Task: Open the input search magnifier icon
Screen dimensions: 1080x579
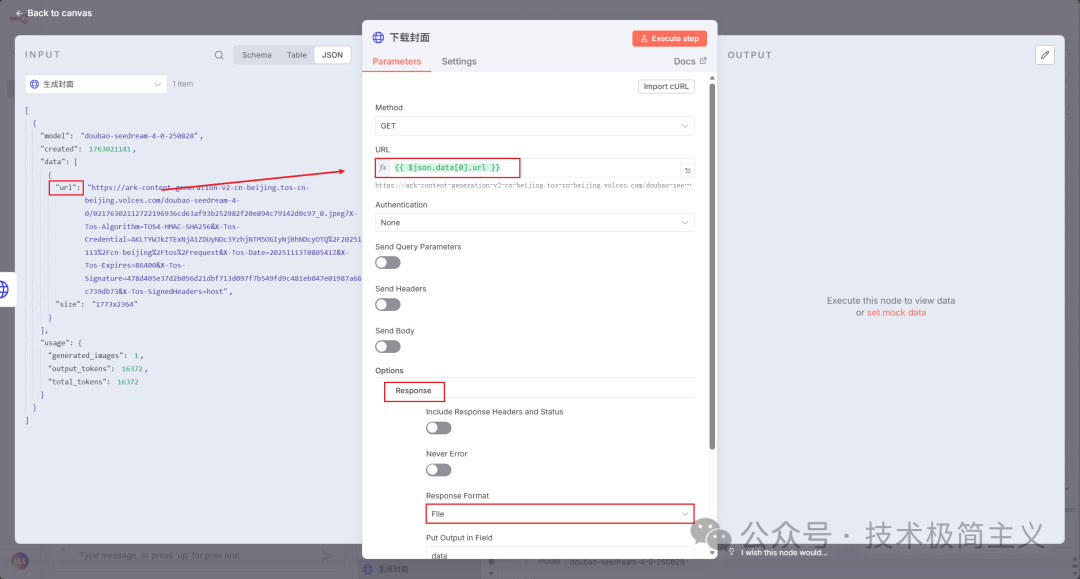Action: 219,55
